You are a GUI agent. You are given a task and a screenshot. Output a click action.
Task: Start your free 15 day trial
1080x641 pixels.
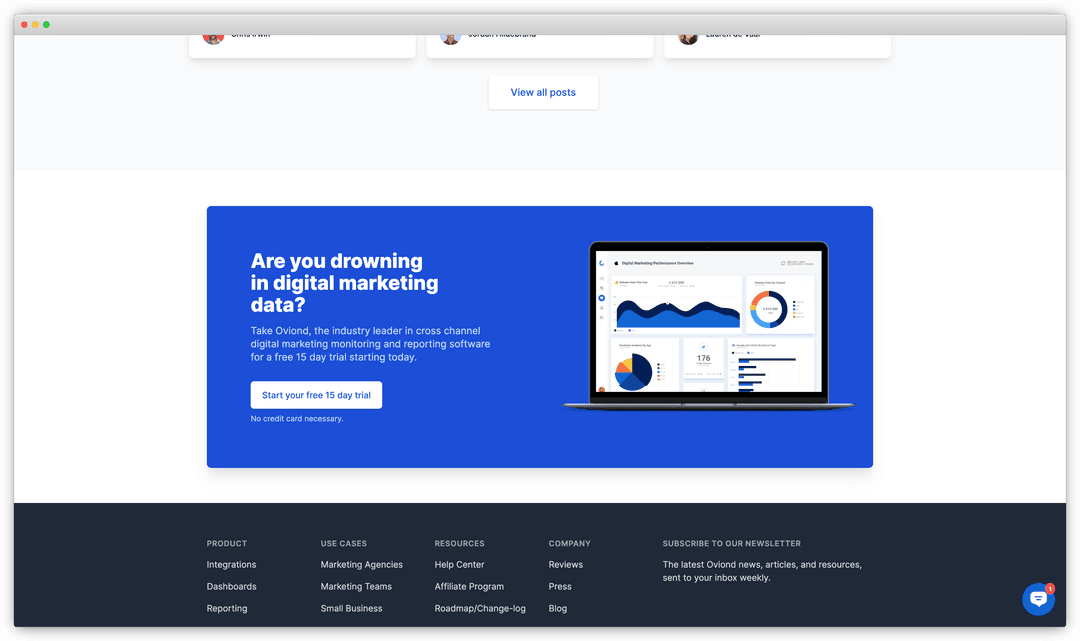(x=316, y=395)
